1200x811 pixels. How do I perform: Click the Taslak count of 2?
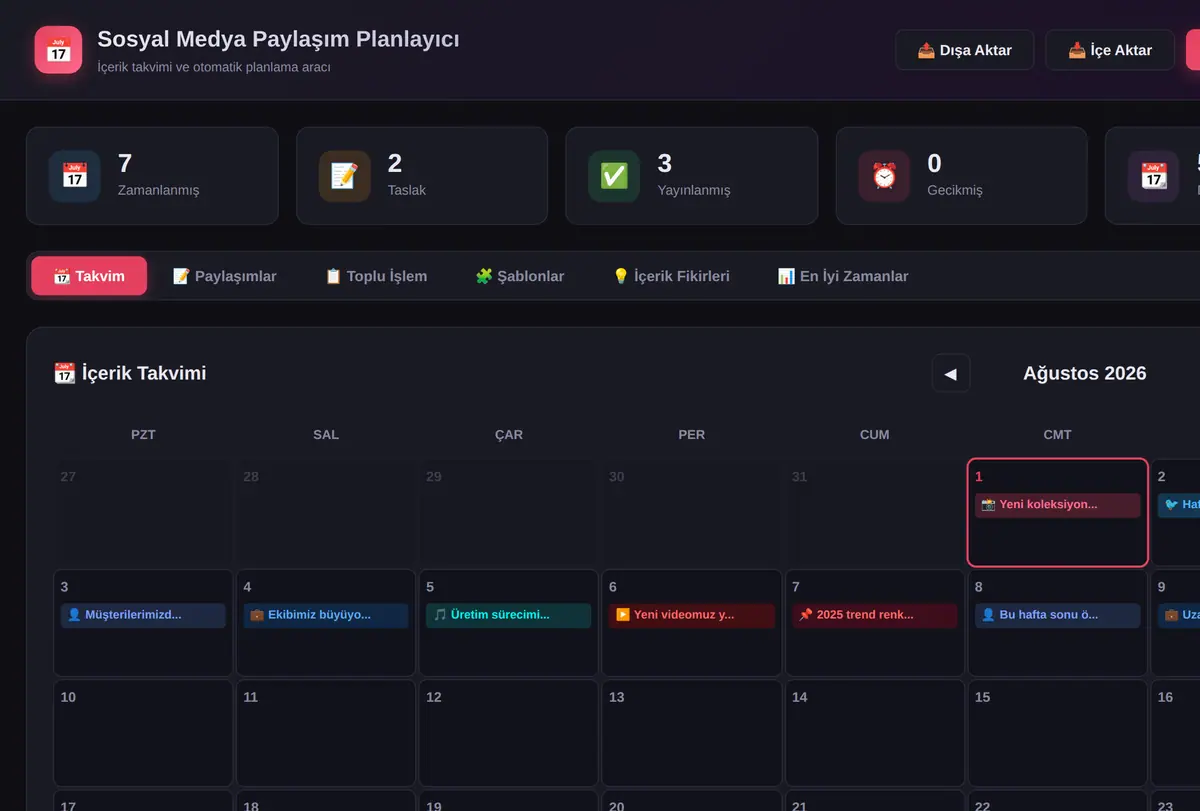click(395, 163)
